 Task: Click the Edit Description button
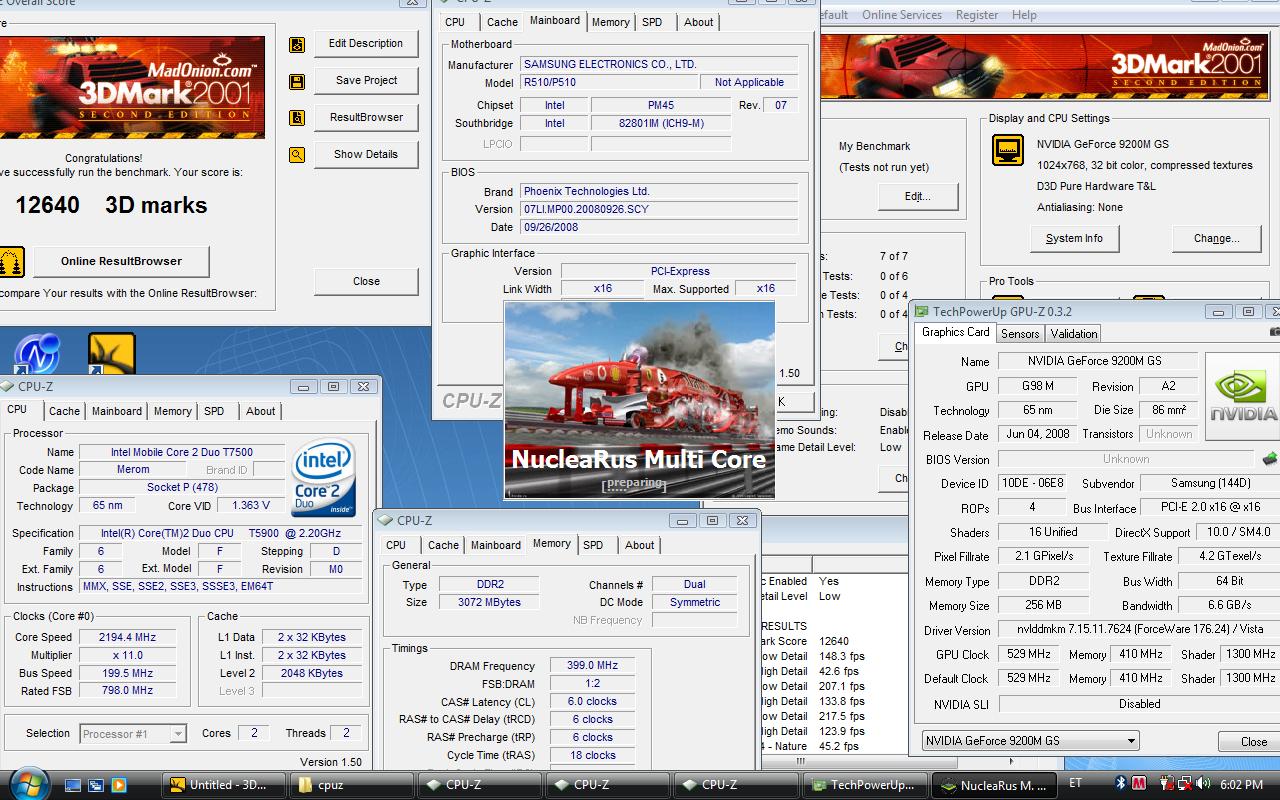click(x=366, y=44)
